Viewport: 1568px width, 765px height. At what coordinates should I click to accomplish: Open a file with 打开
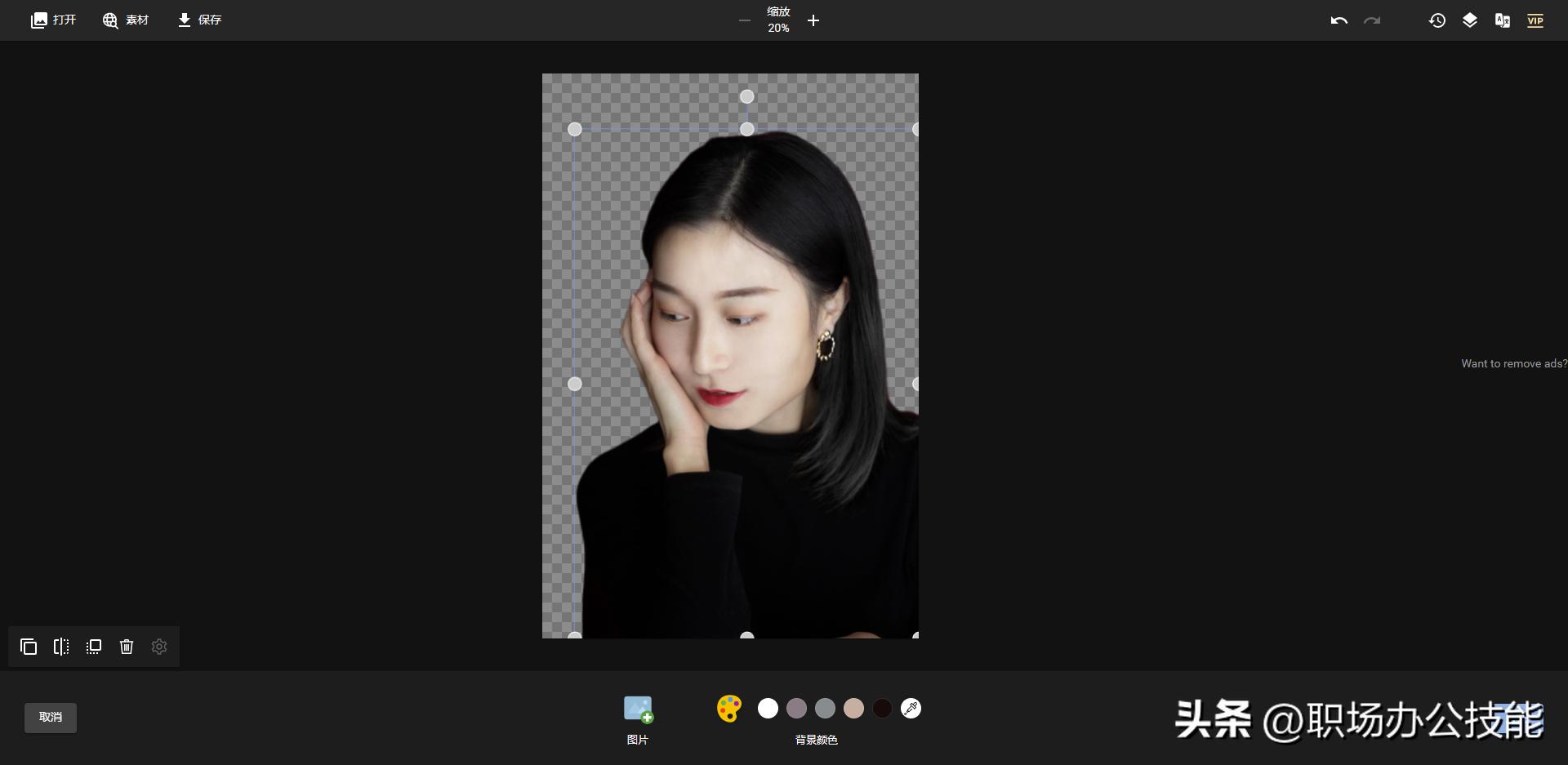(52, 20)
